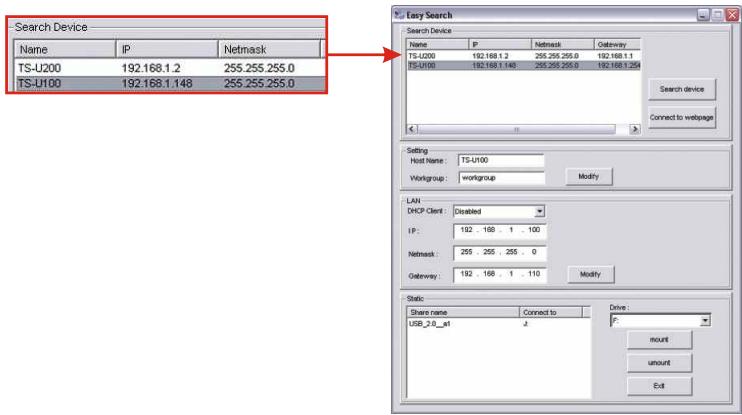Click right arrow of device list scrollbar
The image size is (742, 415).
pos(635,129)
